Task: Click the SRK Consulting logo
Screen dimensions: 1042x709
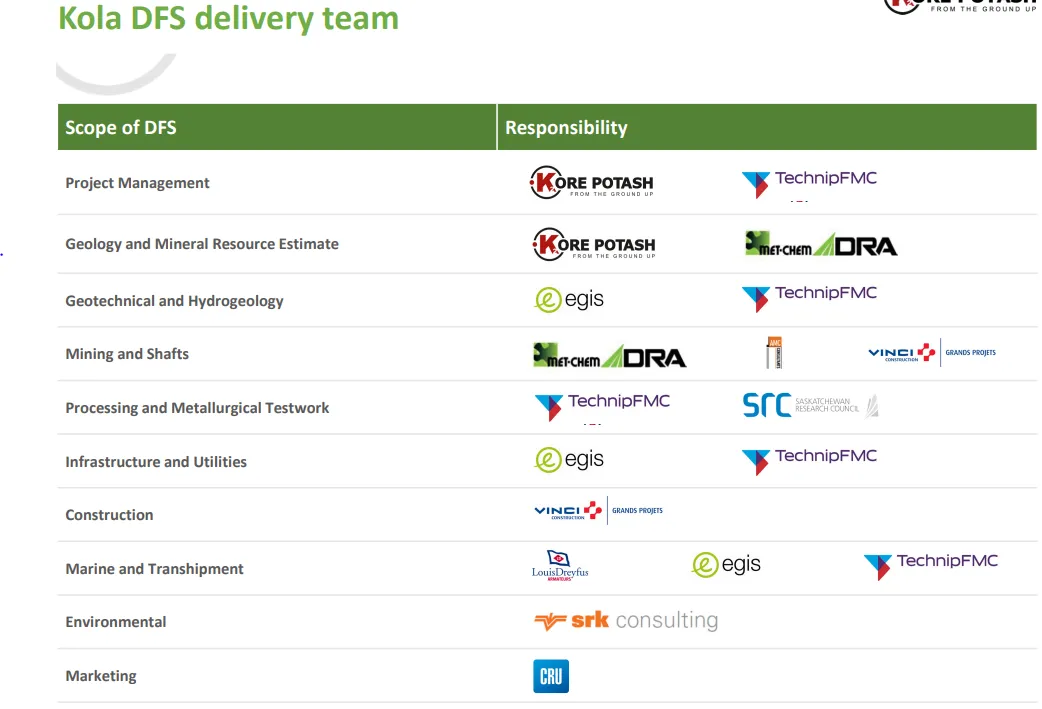Action: 626,621
